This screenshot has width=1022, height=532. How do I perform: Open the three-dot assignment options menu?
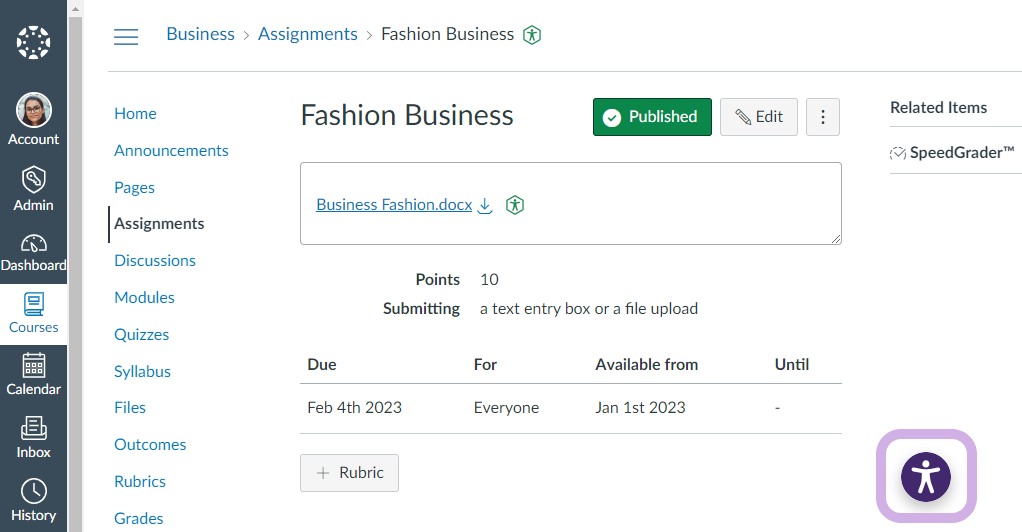pyautogui.click(x=823, y=117)
